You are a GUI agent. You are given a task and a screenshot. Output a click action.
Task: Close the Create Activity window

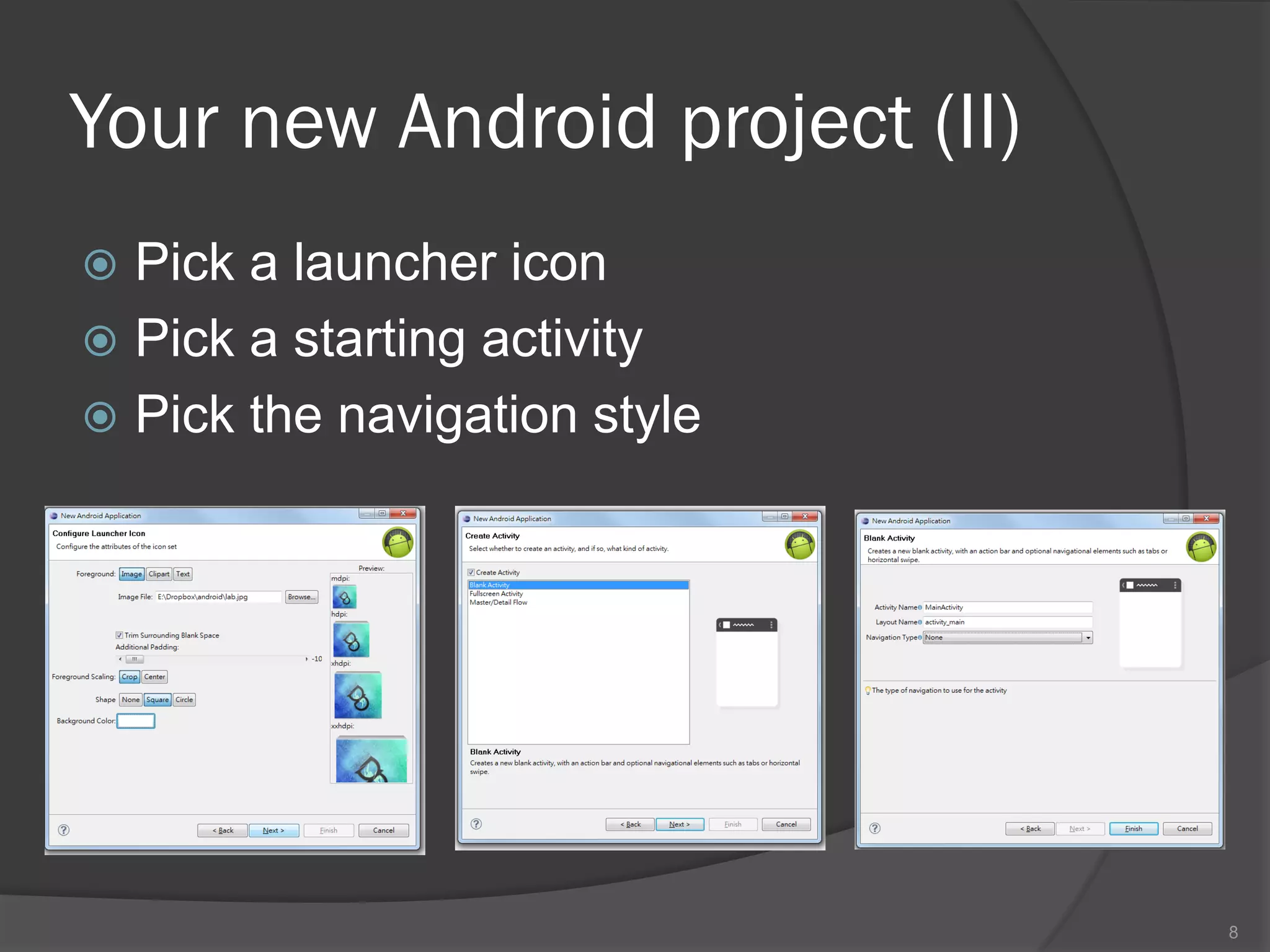point(805,516)
